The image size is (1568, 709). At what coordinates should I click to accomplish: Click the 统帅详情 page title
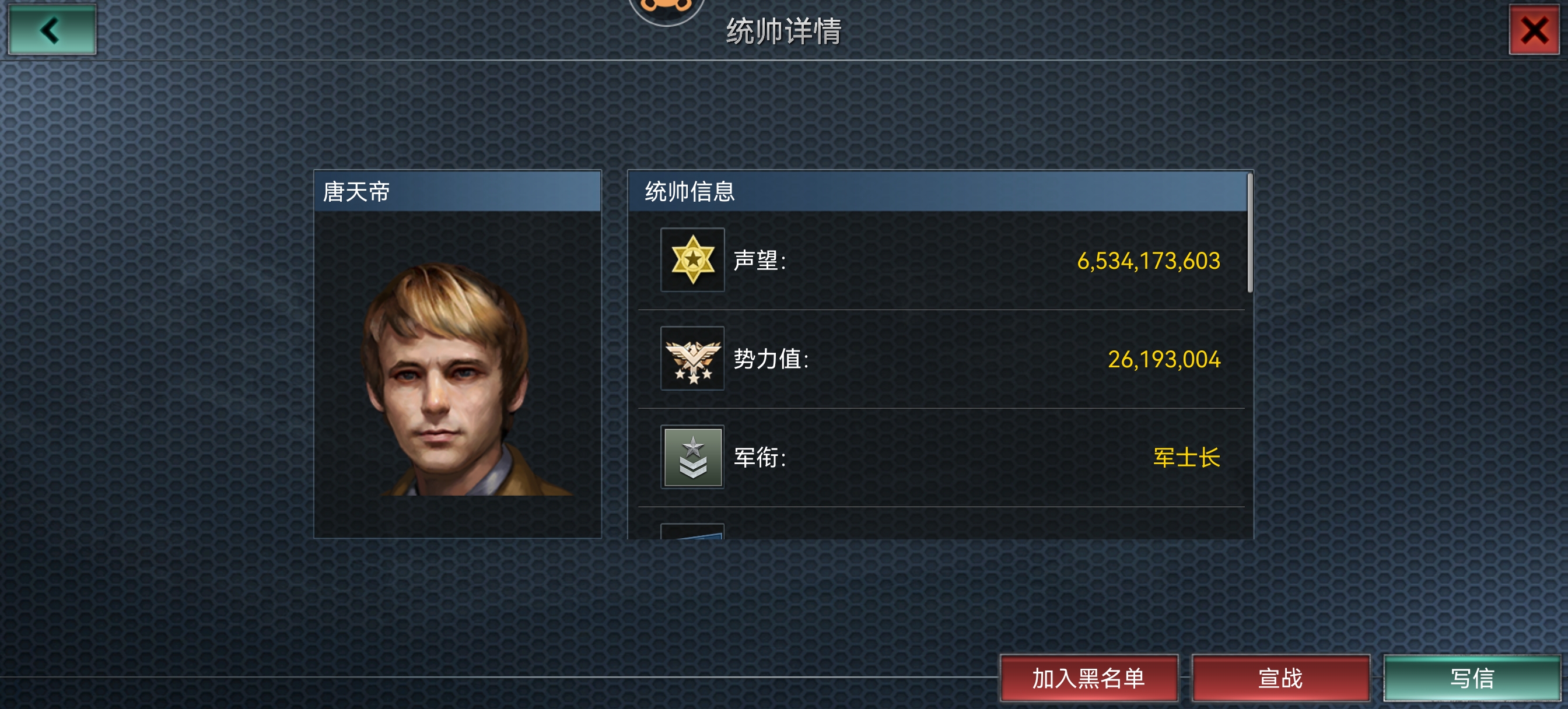[x=784, y=31]
